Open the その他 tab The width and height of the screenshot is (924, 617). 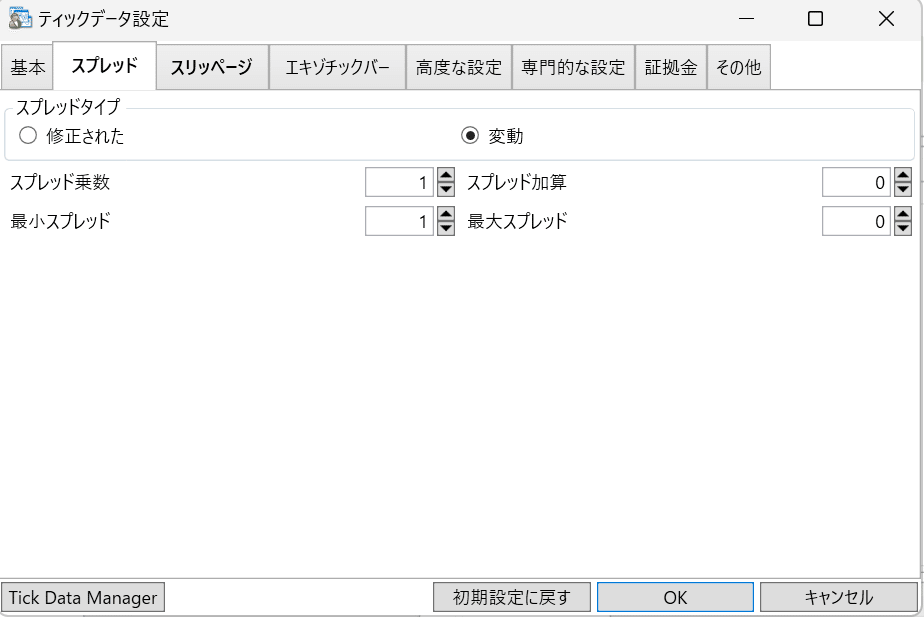pyautogui.click(x=739, y=66)
